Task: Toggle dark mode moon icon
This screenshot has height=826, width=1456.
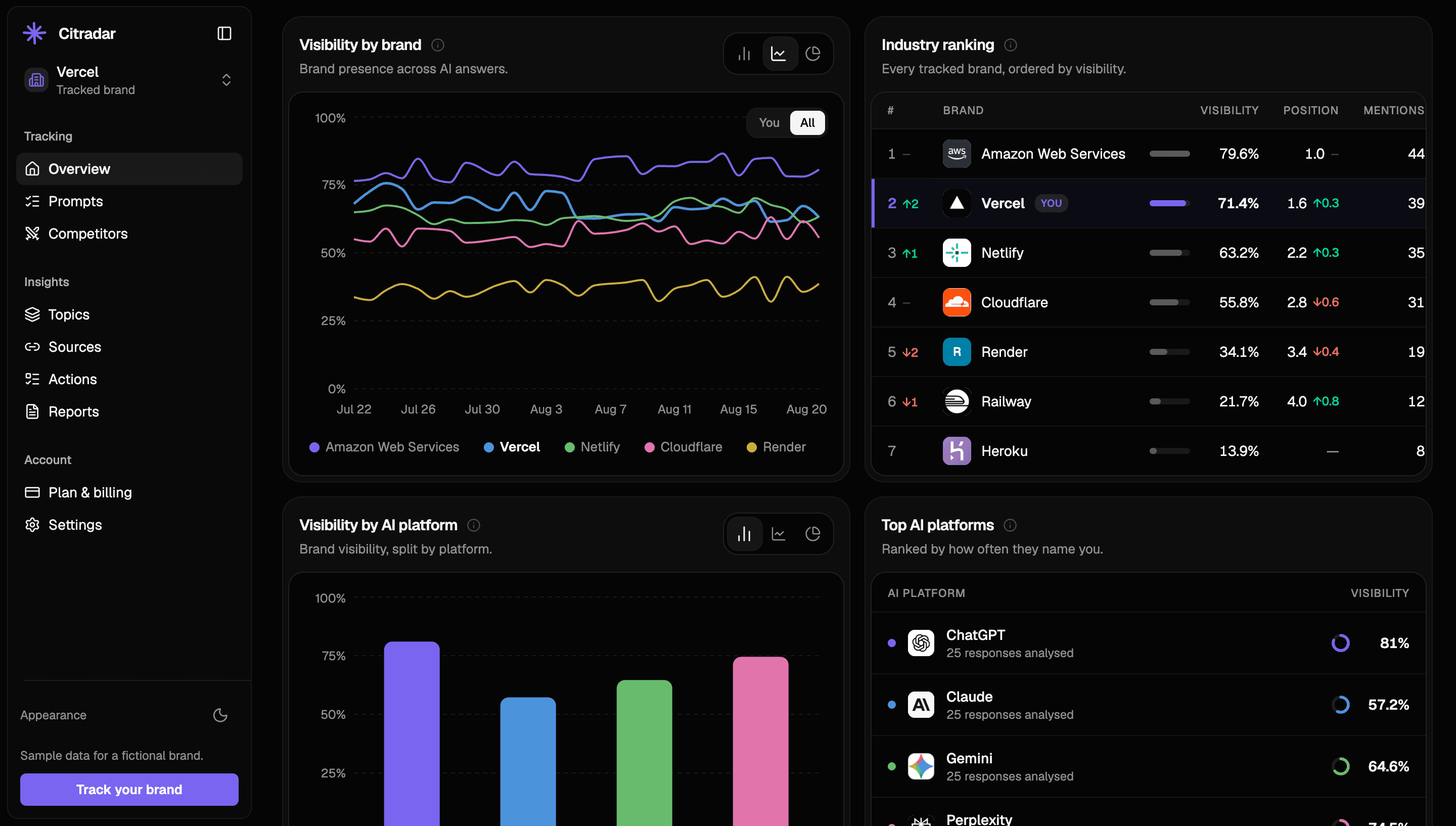Action: click(220, 715)
